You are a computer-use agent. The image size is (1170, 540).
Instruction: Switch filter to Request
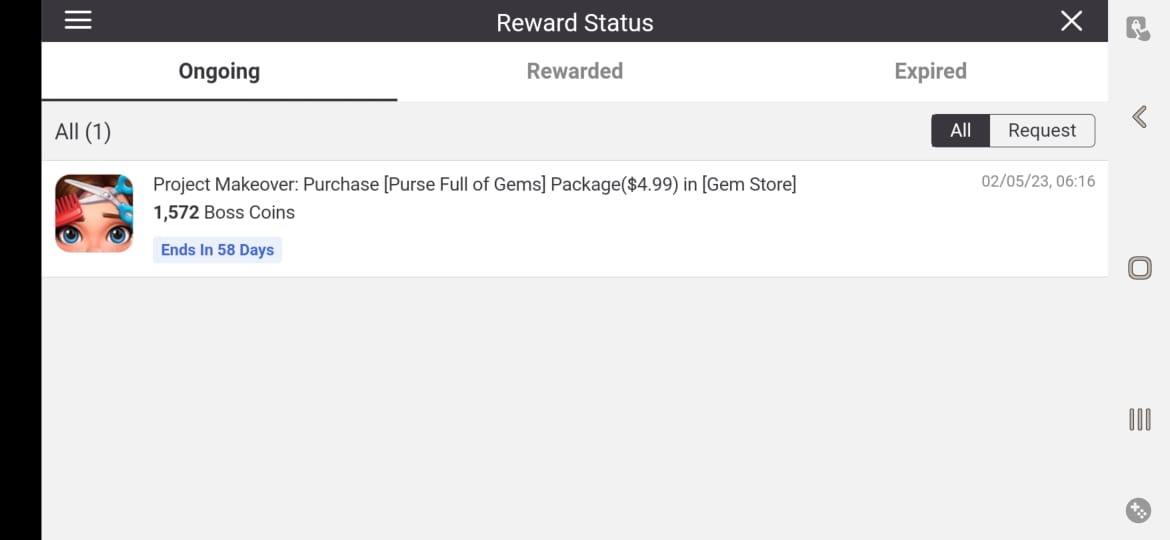click(1042, 131)
